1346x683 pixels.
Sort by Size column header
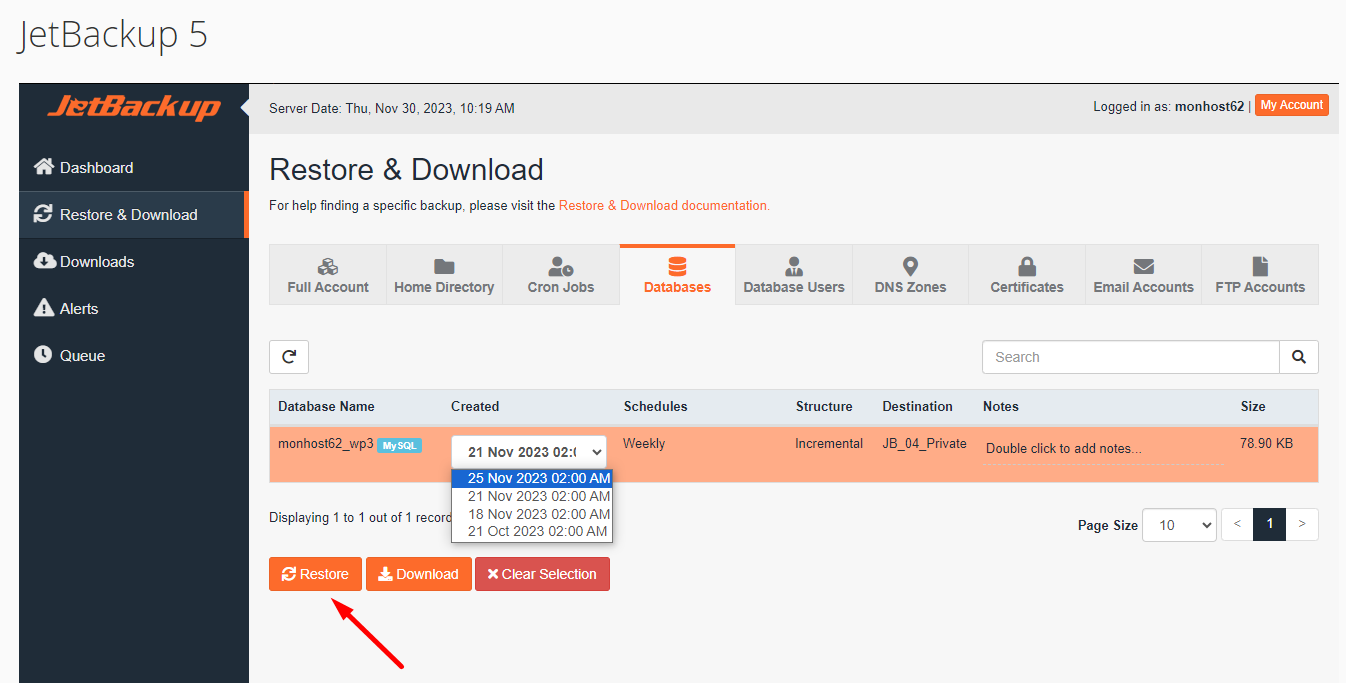pyautogui.click(x=1253, y=406)
